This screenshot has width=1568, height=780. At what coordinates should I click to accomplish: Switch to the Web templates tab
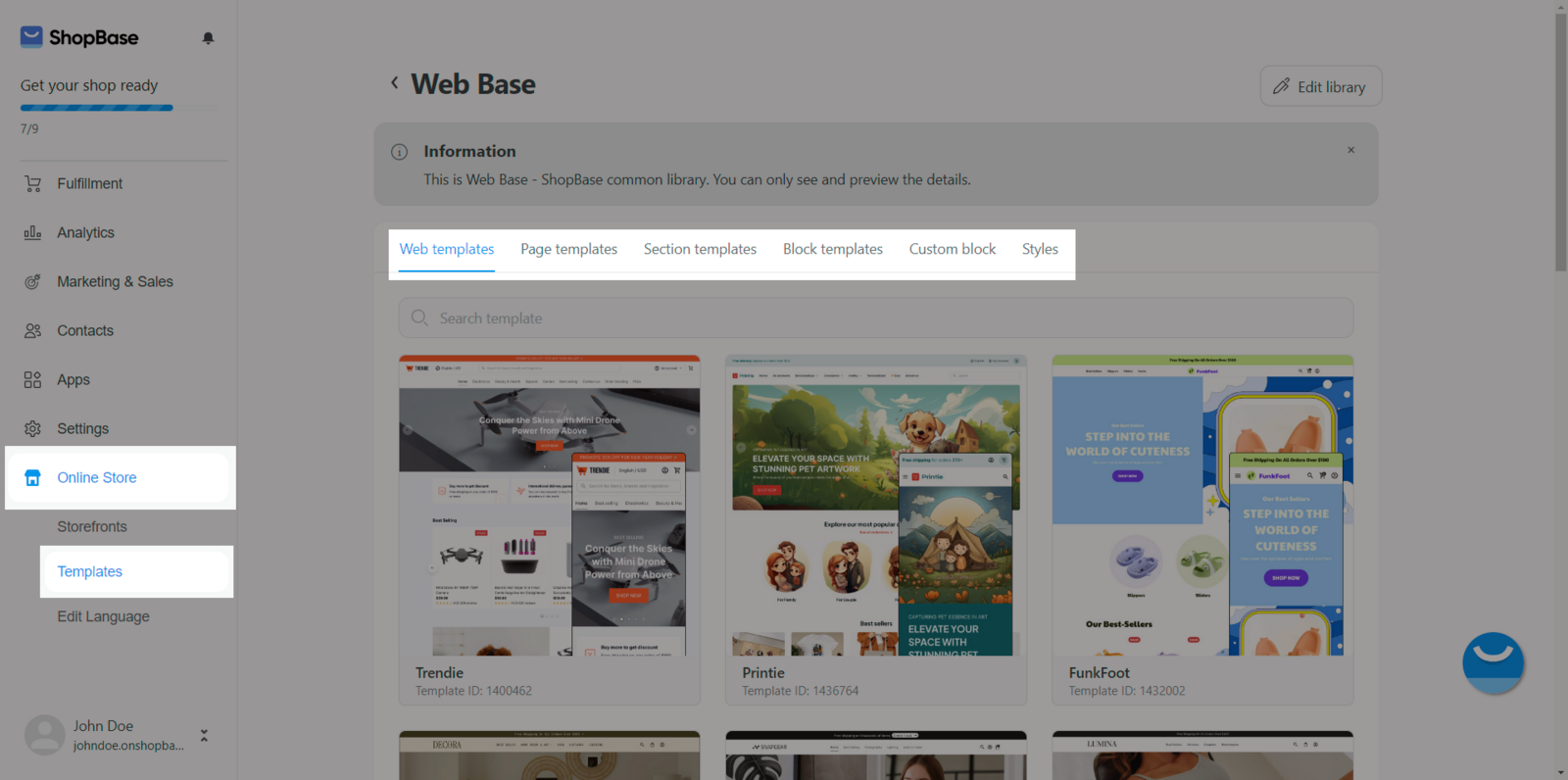click(x=447, y=249)
